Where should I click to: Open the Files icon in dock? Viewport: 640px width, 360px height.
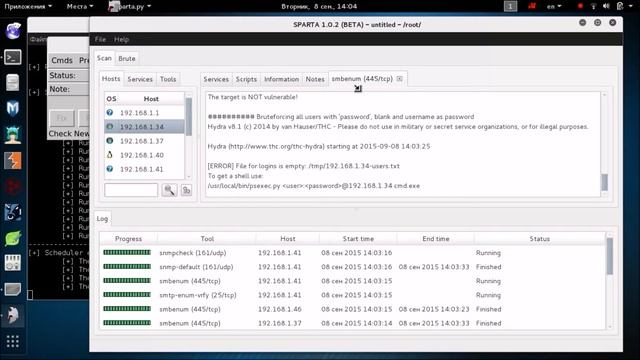click(13, 83)
